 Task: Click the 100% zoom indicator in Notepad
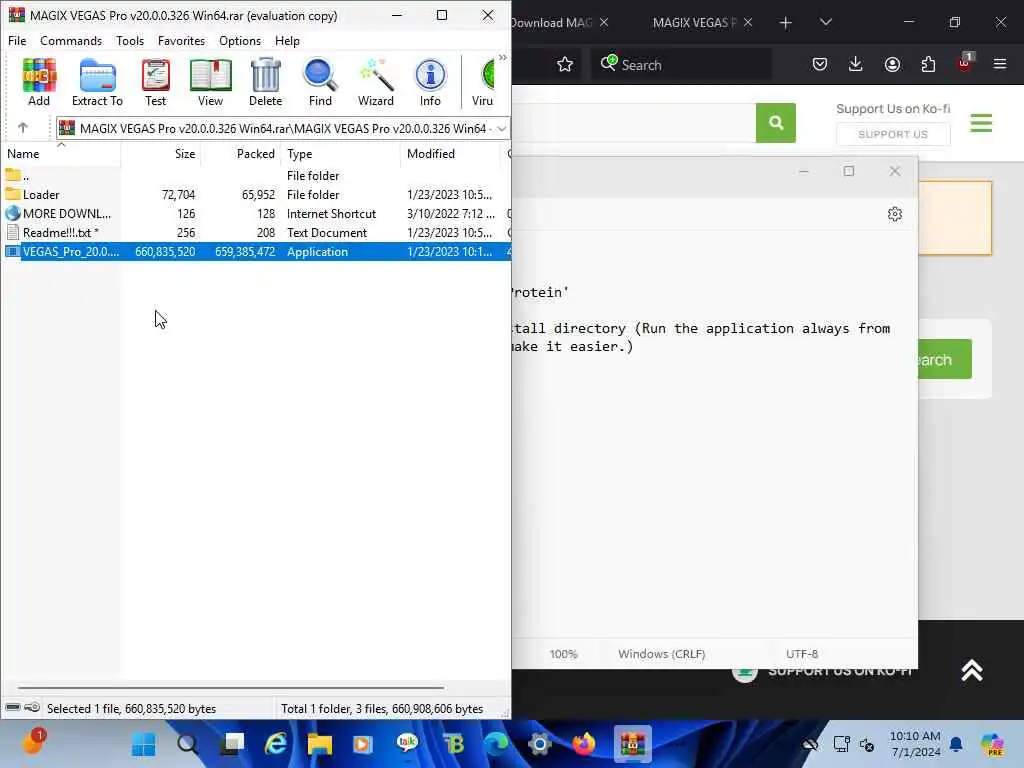click(564, 654)
